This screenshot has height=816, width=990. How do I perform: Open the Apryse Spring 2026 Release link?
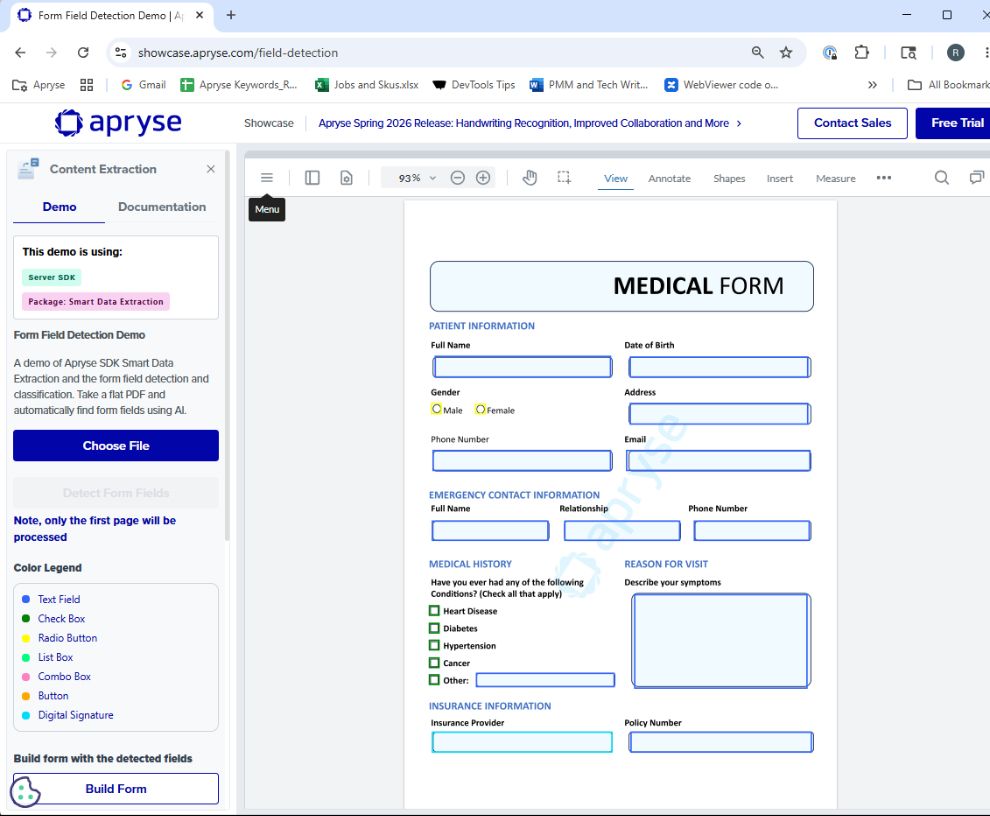[523, 123]
